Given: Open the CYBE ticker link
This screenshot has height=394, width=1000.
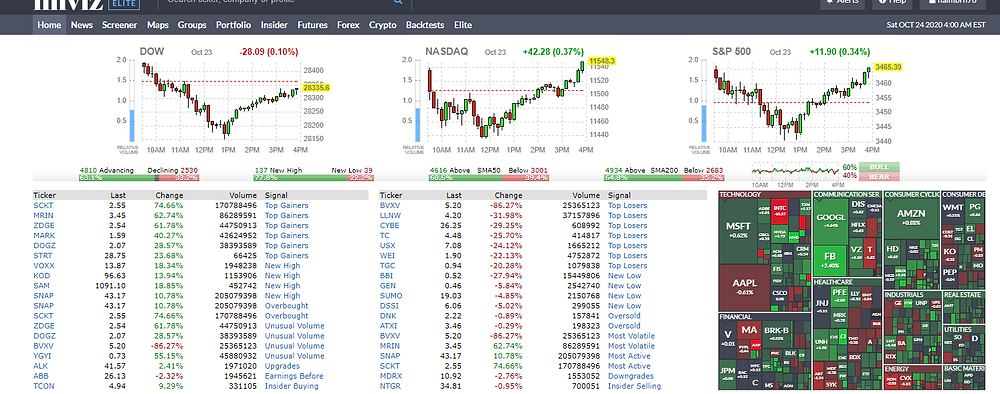Looking at the screenshot, I should tap(390, 225).
